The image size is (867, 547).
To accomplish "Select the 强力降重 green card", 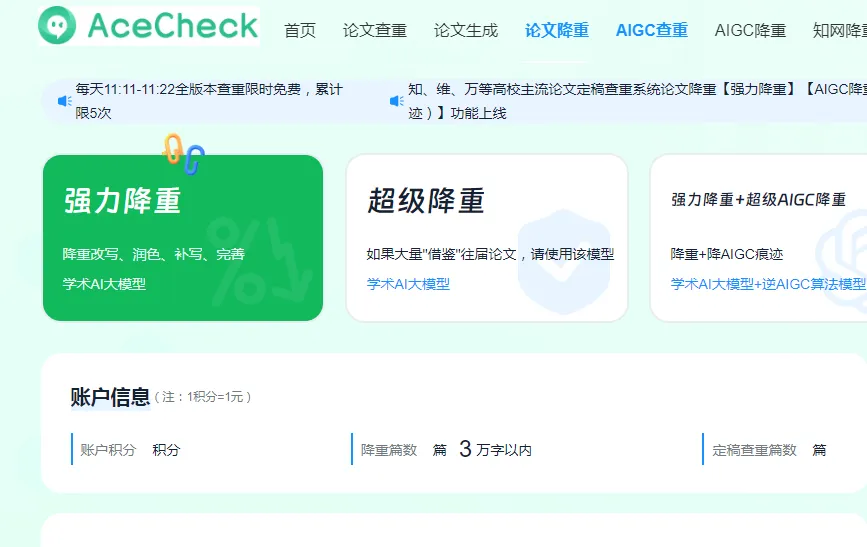I will click(183, 238).
